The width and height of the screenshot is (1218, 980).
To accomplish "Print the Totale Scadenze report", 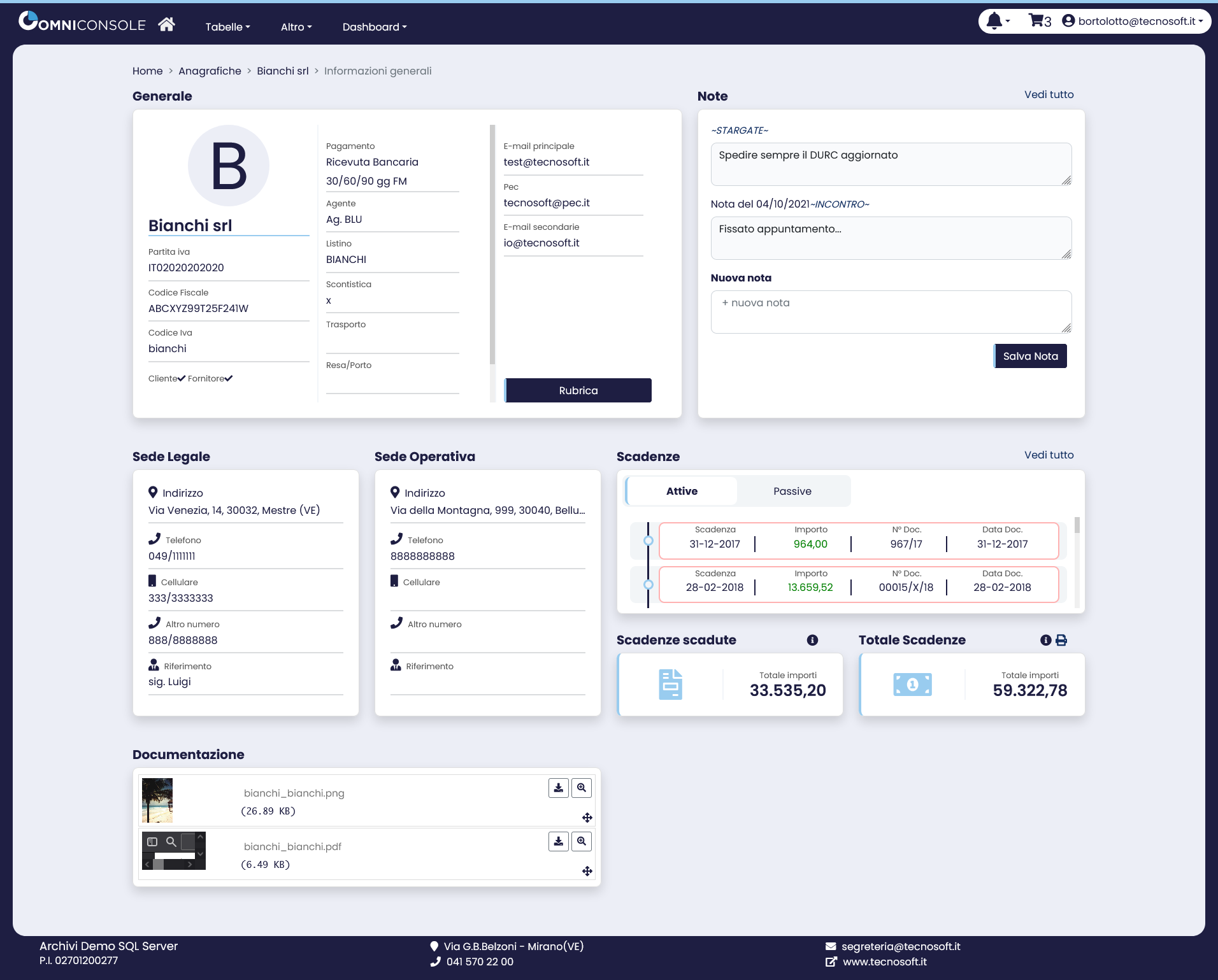I will tap(1061, 640).
